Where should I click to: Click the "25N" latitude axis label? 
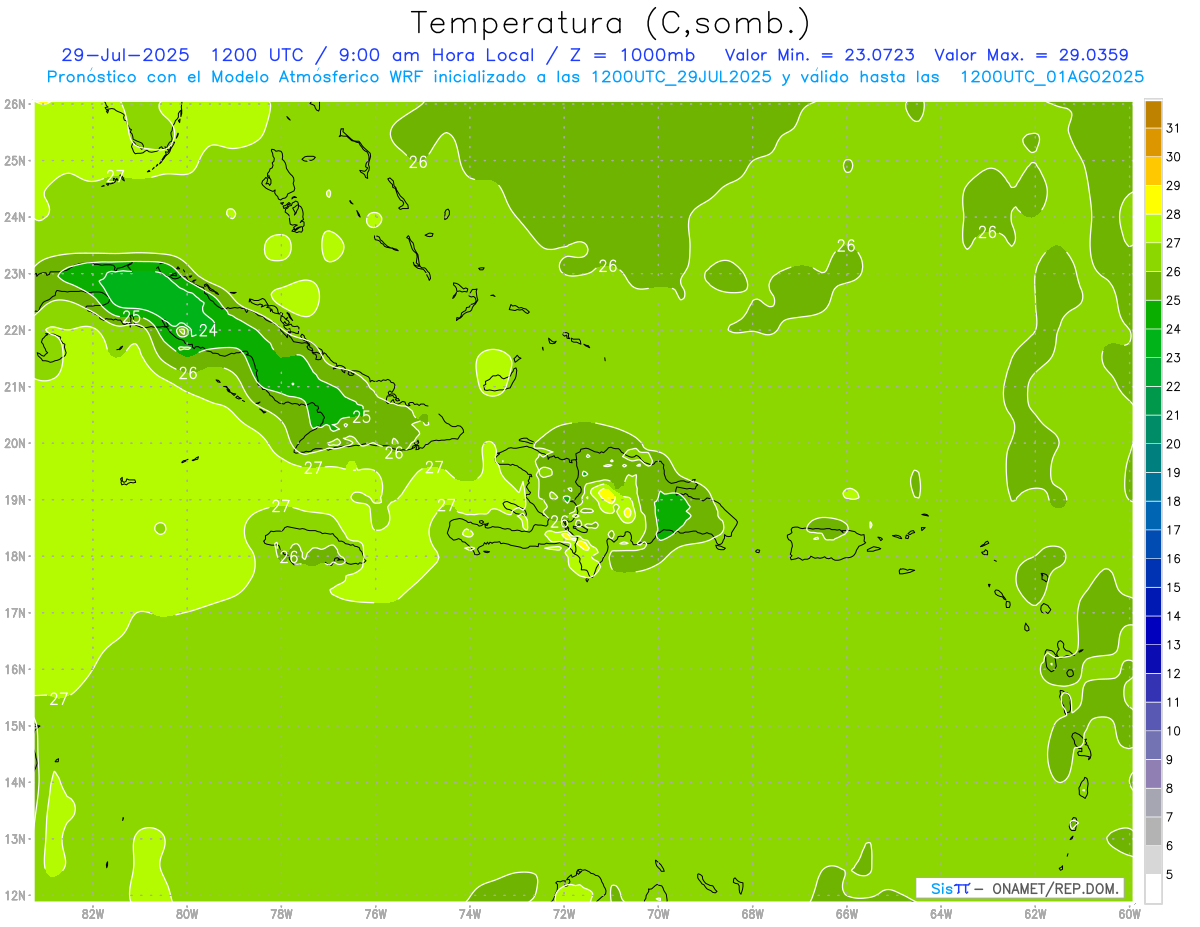point(14,161)
